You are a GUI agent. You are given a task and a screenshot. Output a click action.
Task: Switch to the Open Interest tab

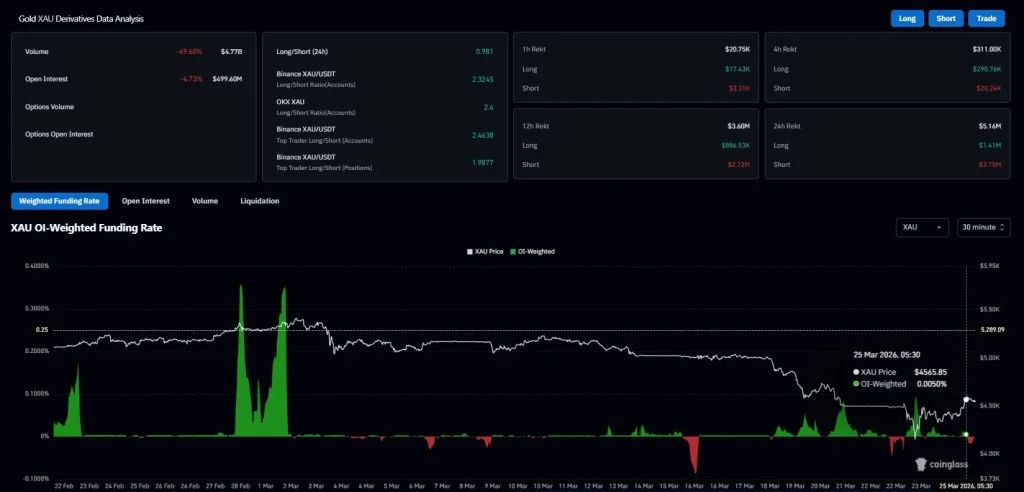coord(146,201)
